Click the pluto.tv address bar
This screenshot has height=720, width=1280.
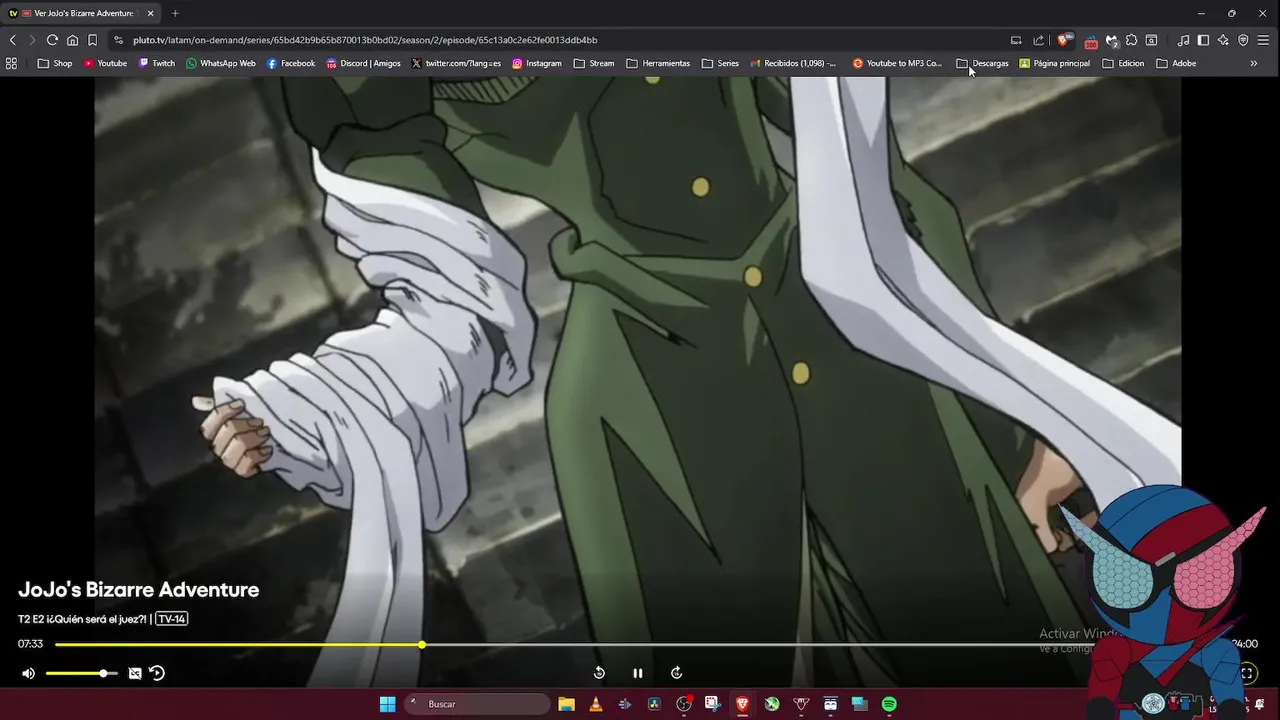(x=560, y=40)
